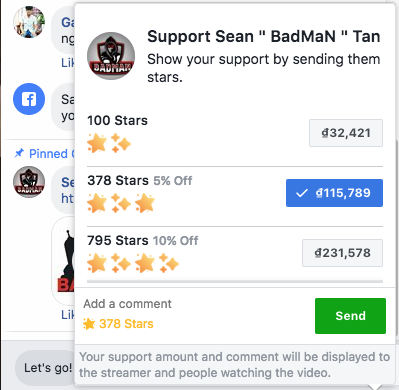
Task: Click the 378 Stars package label
Action: coord(118,181)
